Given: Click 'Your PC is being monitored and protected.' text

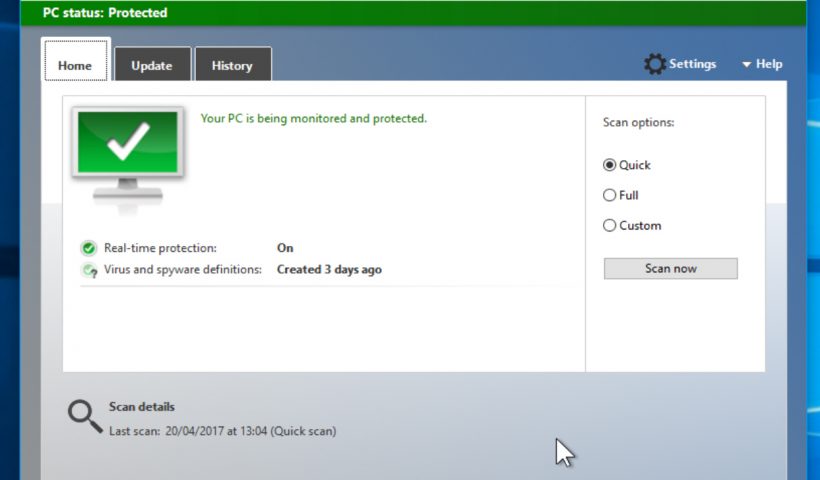Looking at the screenshot, I should point(314,119).
